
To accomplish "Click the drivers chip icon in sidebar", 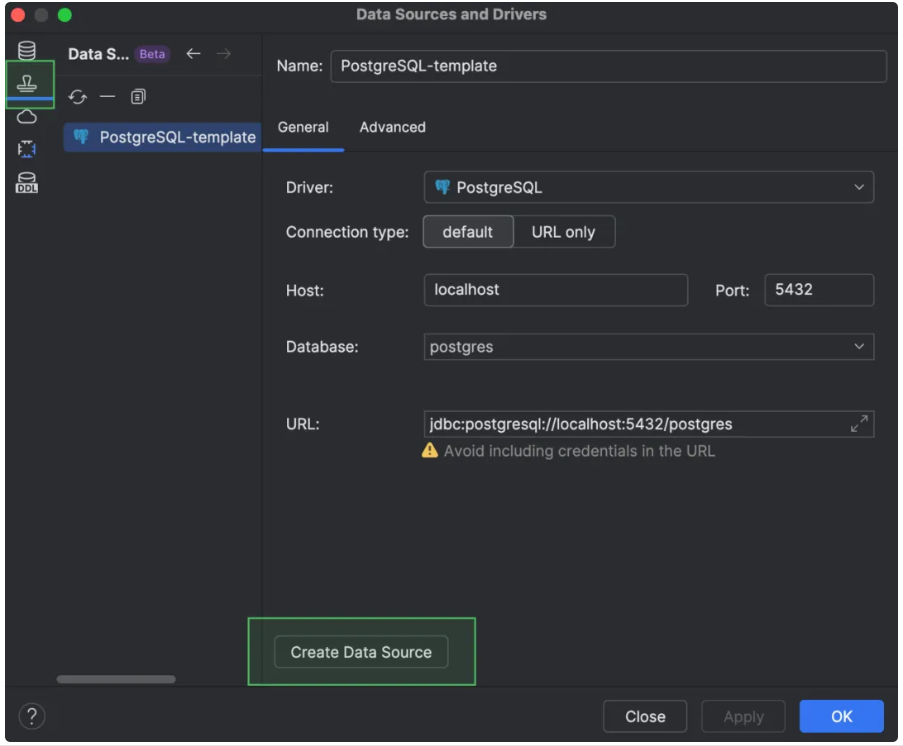I will click(x=27, y=149).
